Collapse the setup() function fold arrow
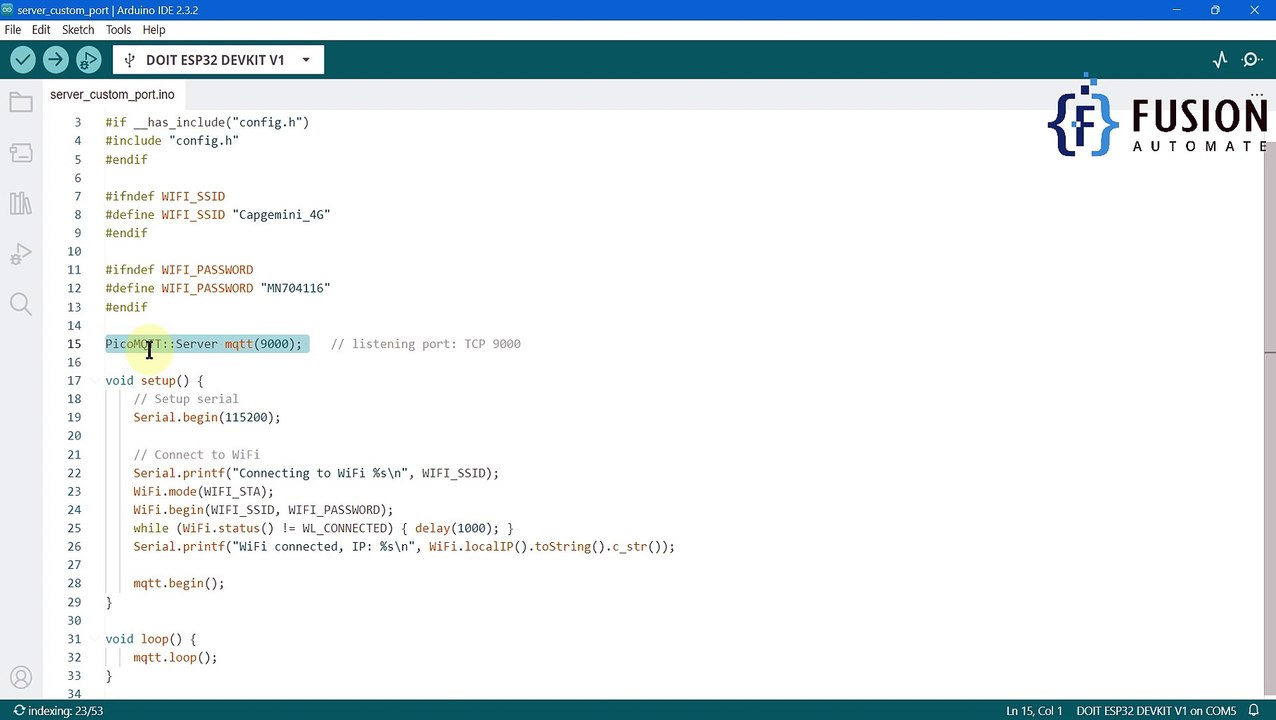1276x720 pixels. coord(95,381)
